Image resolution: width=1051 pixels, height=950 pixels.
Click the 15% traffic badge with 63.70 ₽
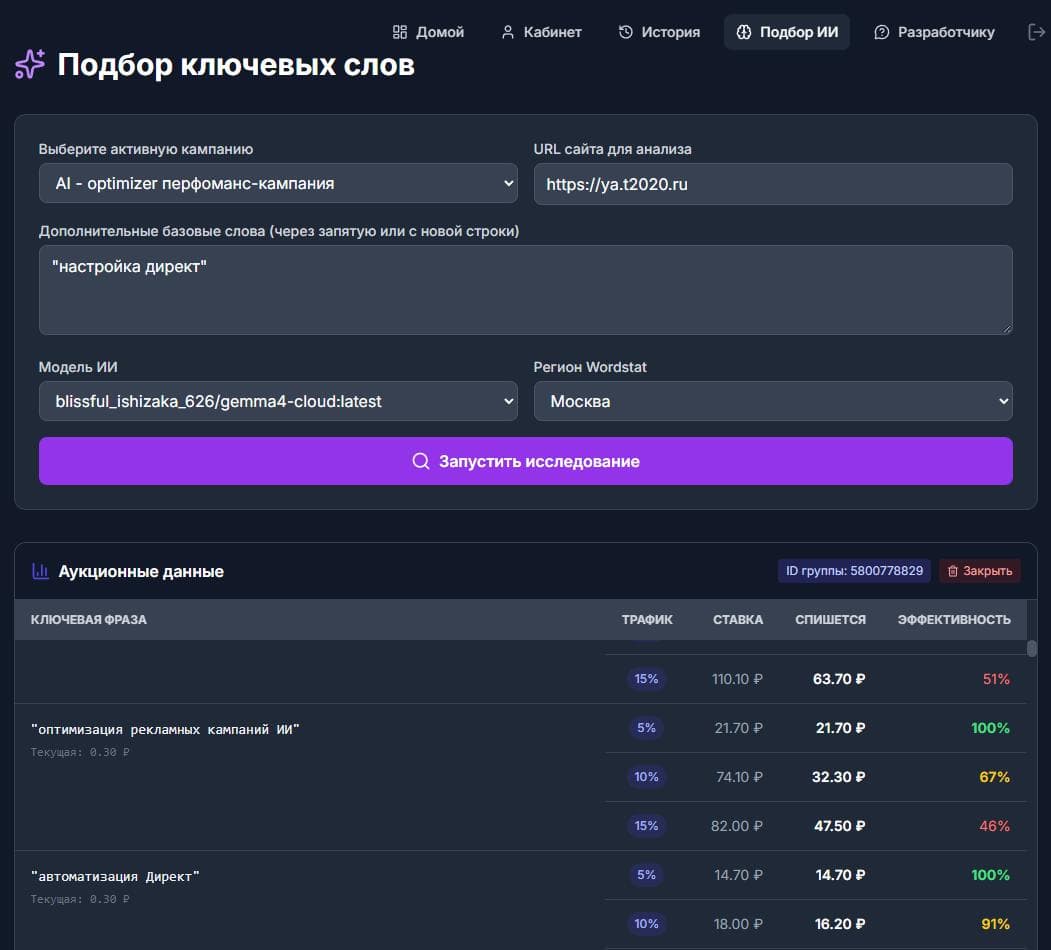click(x=646, y=678)
